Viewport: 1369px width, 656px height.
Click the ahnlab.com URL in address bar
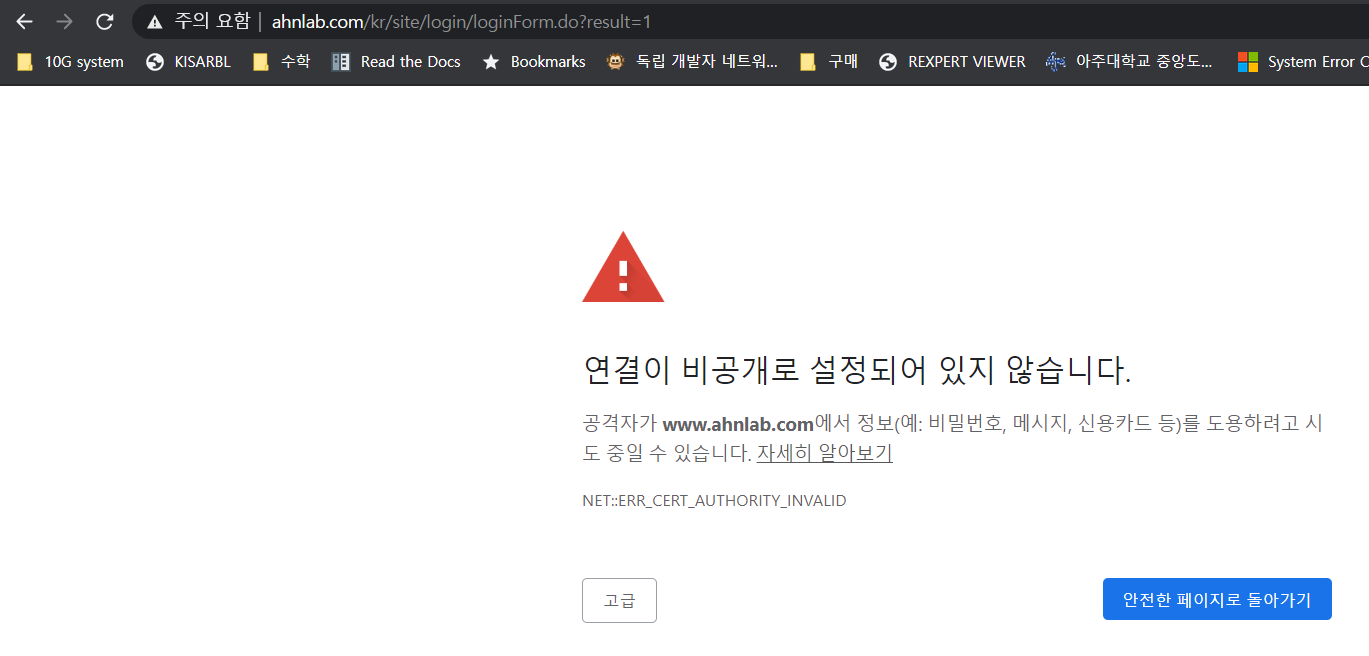(x=461, y=21)
